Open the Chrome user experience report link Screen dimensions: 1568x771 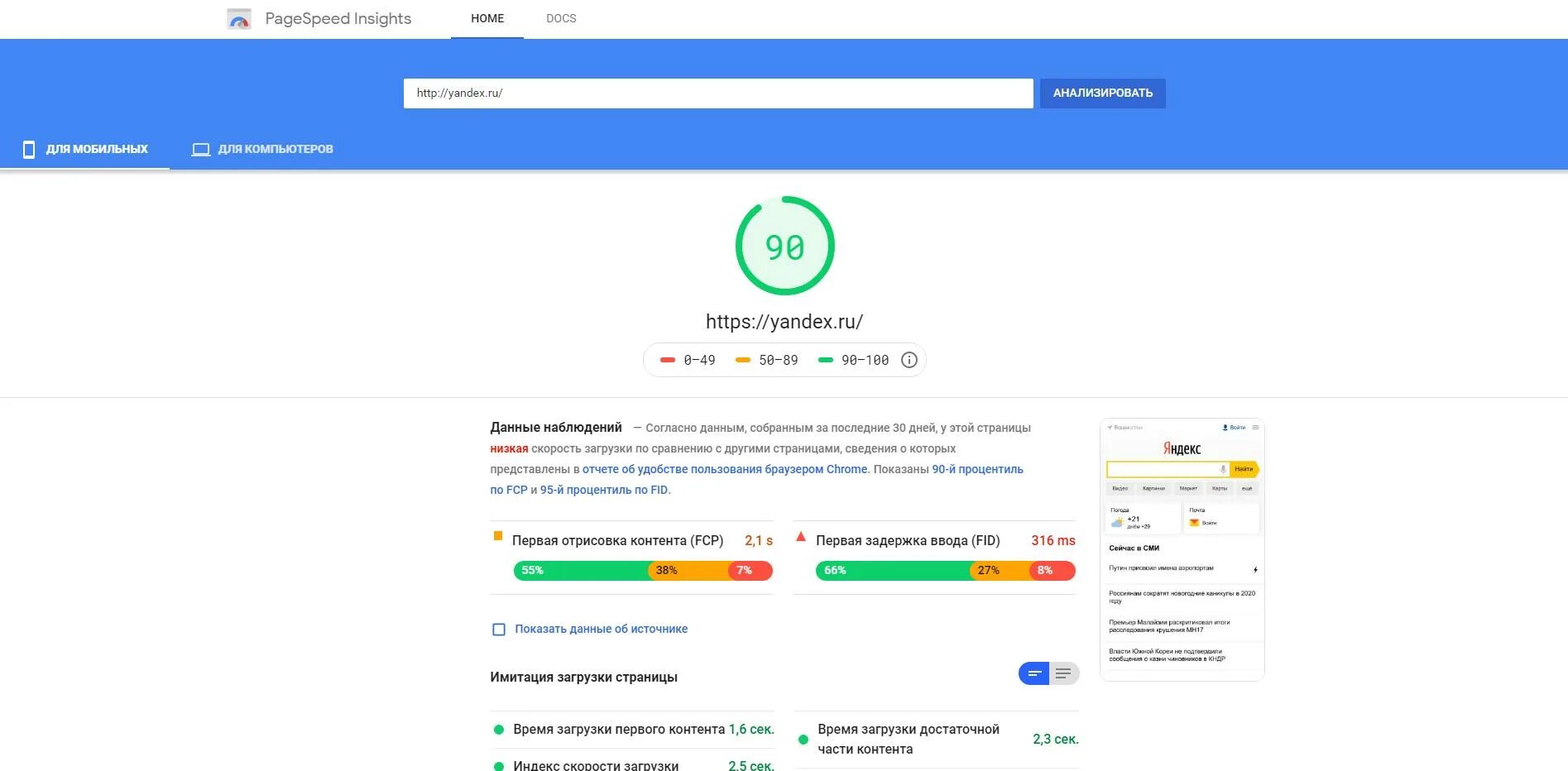[x=725, y=469]
